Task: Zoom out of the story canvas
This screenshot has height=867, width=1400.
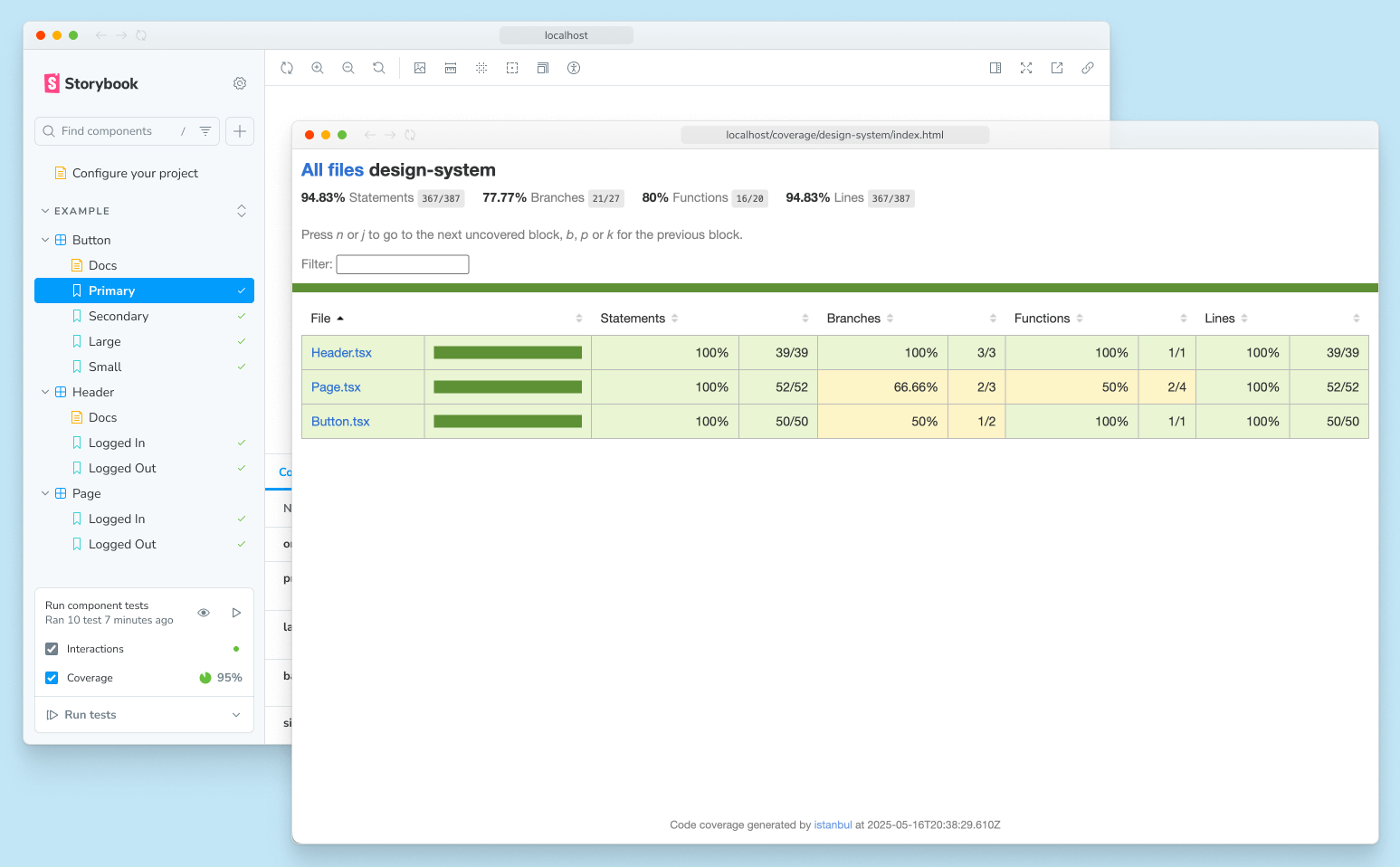Action: click(348, 67)
